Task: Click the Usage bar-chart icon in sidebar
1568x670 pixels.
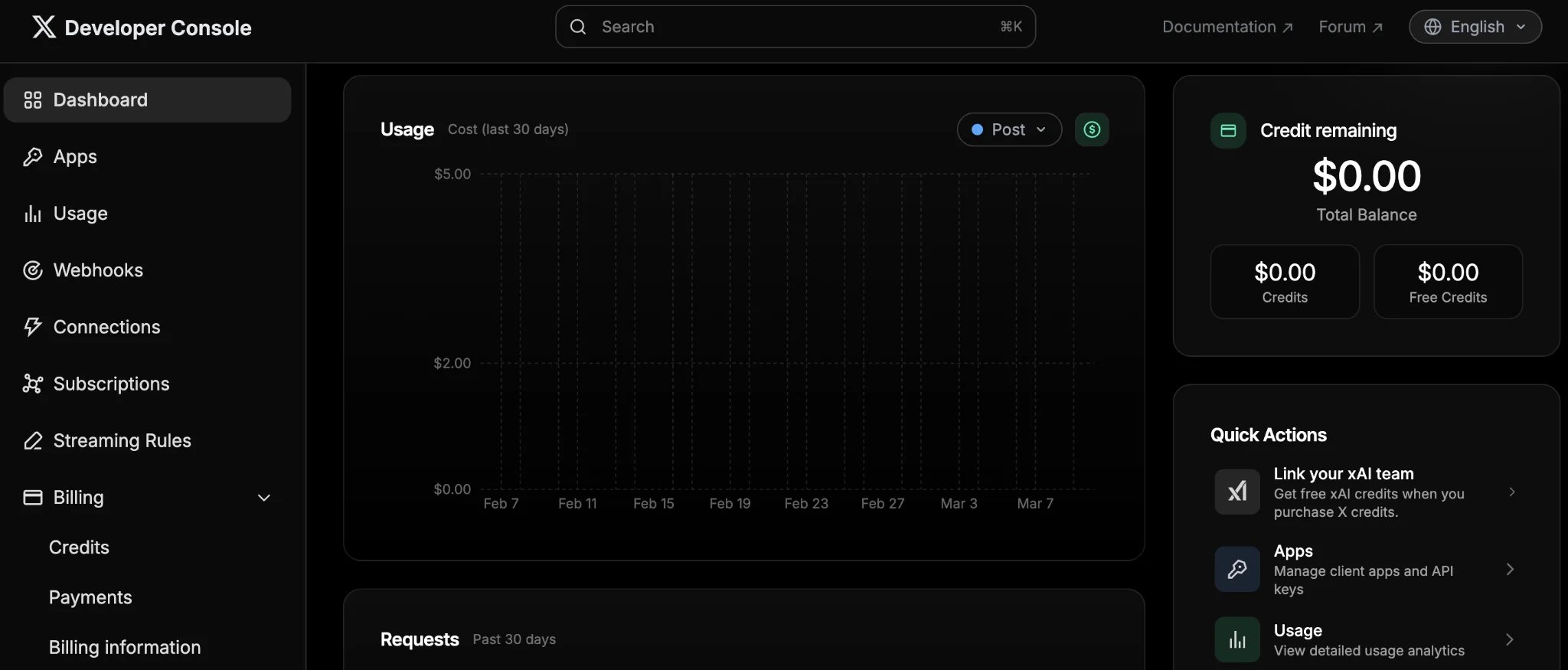Action: point(32,214)
